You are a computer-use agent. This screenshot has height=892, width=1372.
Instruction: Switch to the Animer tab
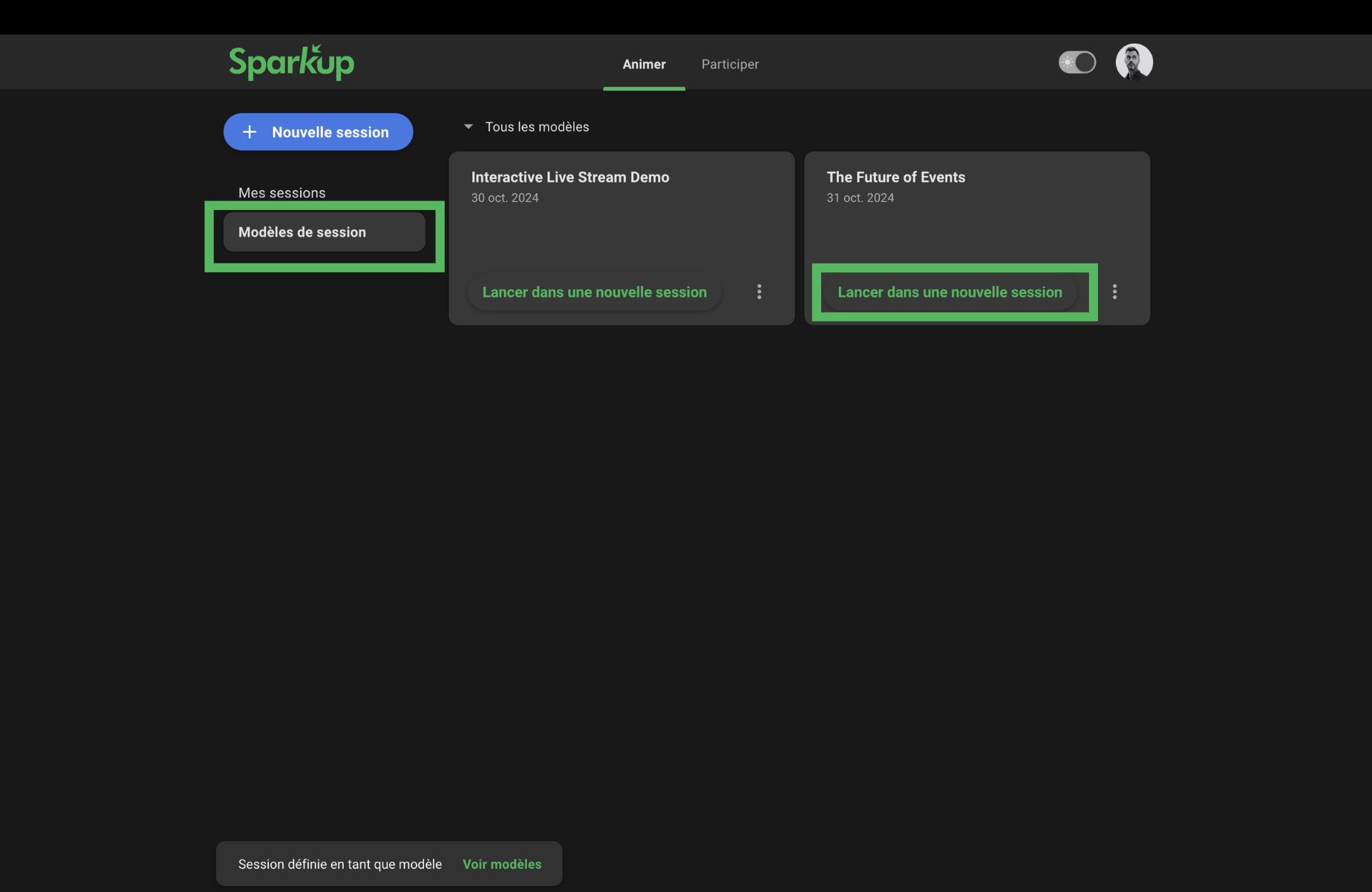click(644, 65)
